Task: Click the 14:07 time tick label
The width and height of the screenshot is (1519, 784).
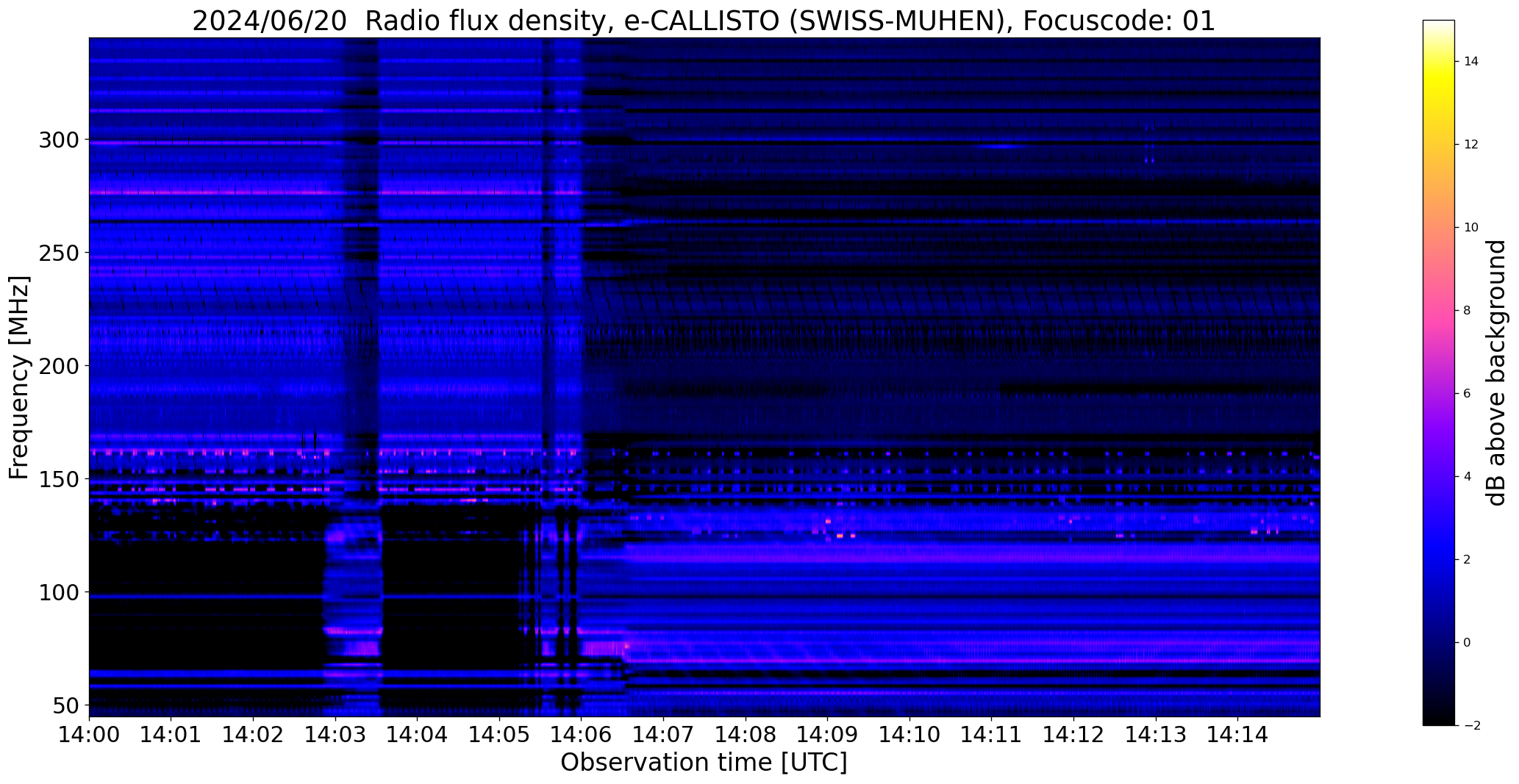Action: 663,734
